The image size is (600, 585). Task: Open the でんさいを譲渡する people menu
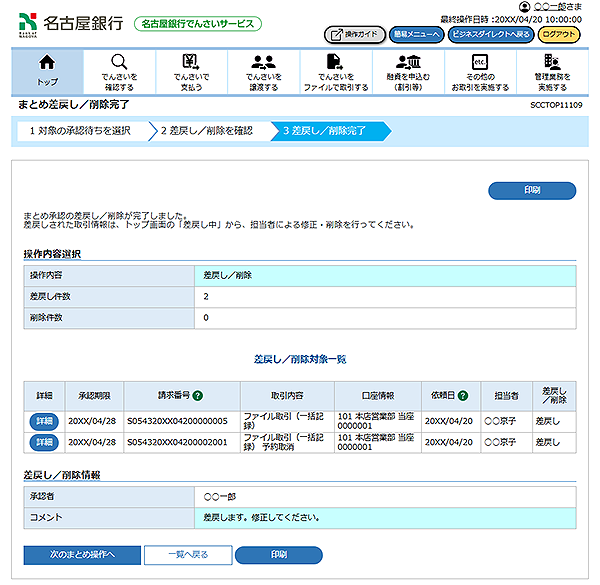263,71
